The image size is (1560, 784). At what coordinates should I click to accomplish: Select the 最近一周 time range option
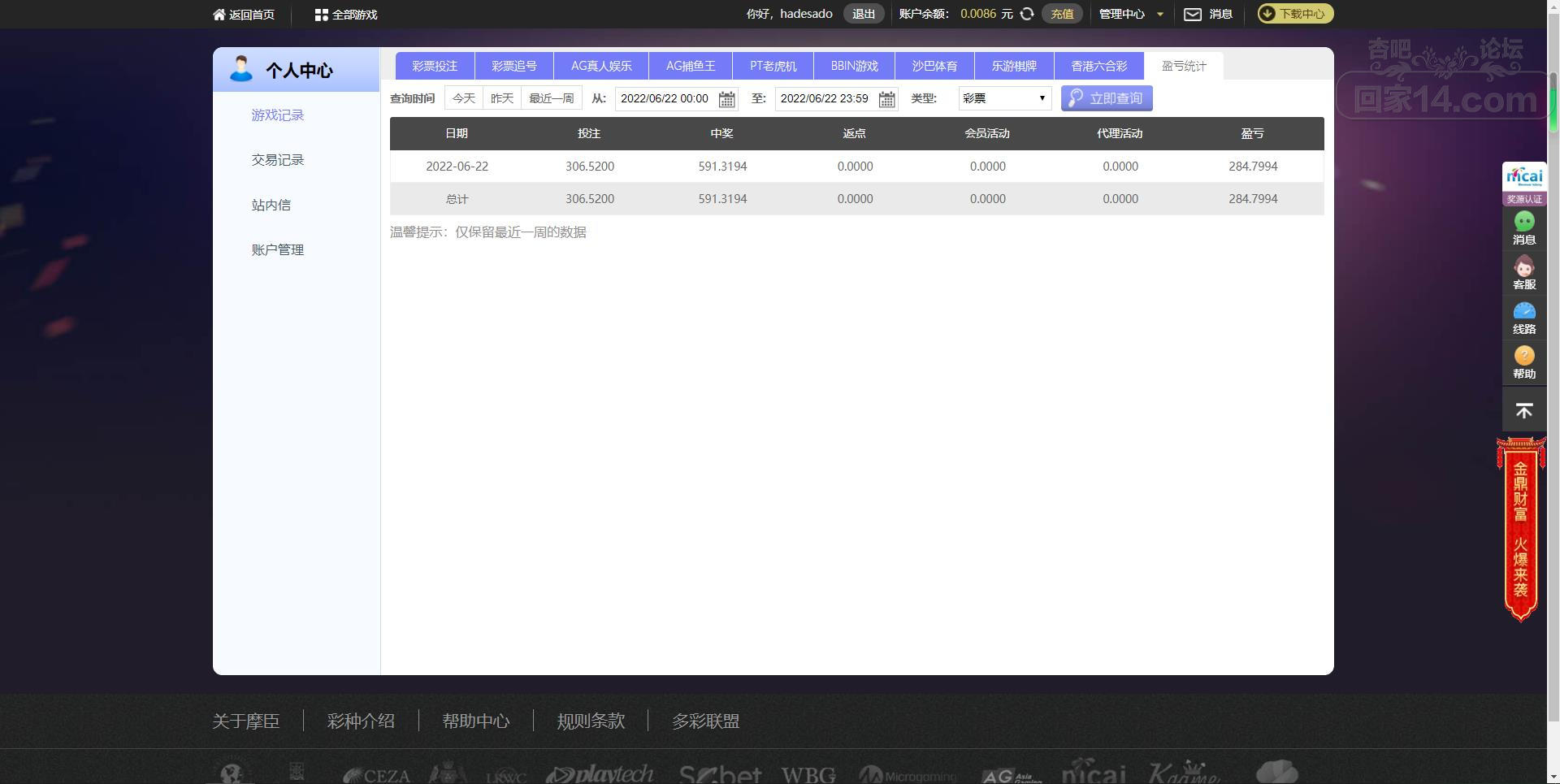click(552, 98)
